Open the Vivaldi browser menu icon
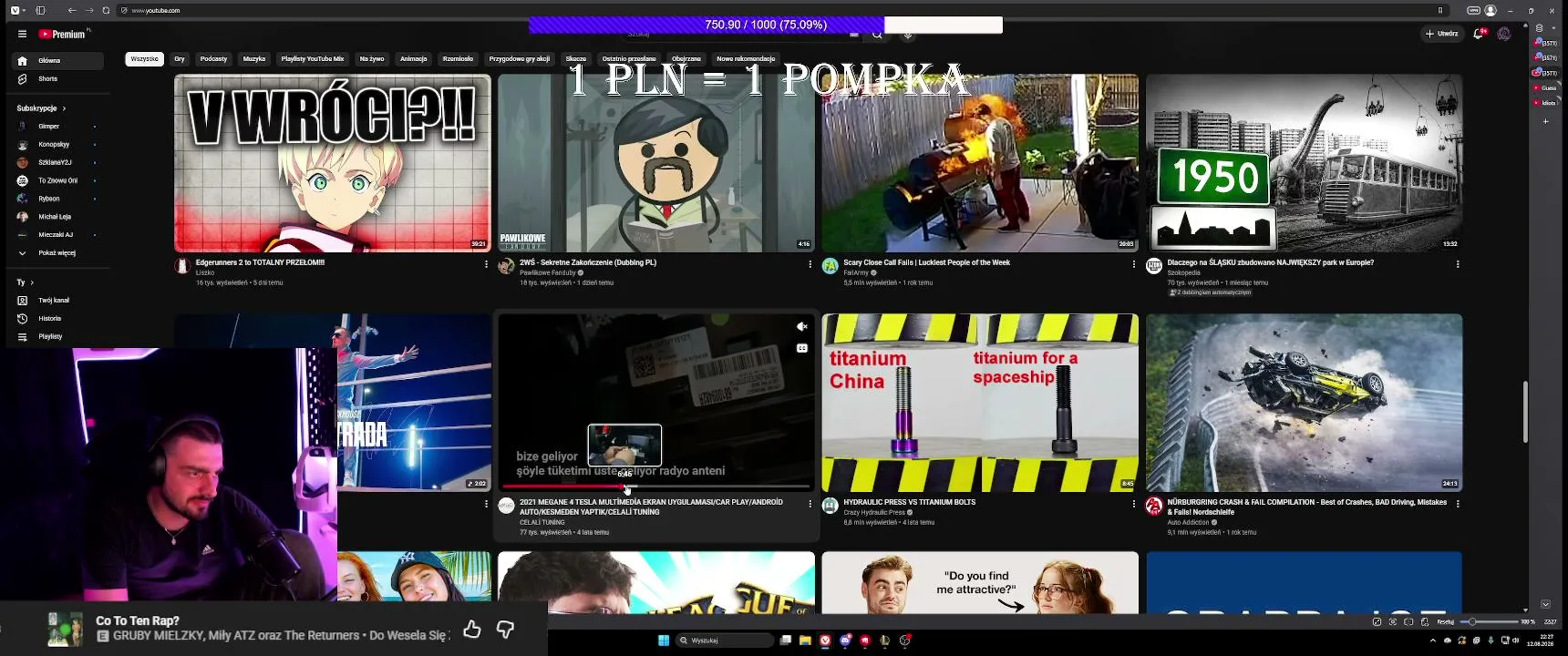This screenshot has height=656, width=1568. (15, 10)
